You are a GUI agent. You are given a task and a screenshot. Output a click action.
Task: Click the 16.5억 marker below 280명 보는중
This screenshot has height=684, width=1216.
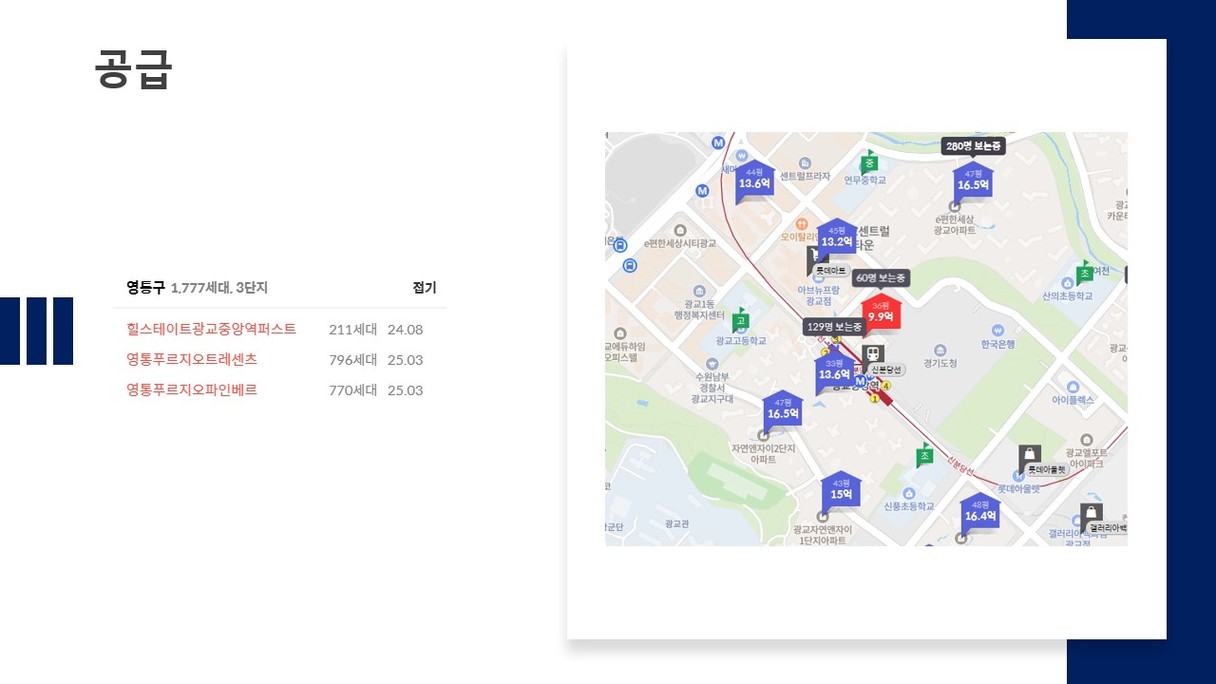click(x=973, y=181)
